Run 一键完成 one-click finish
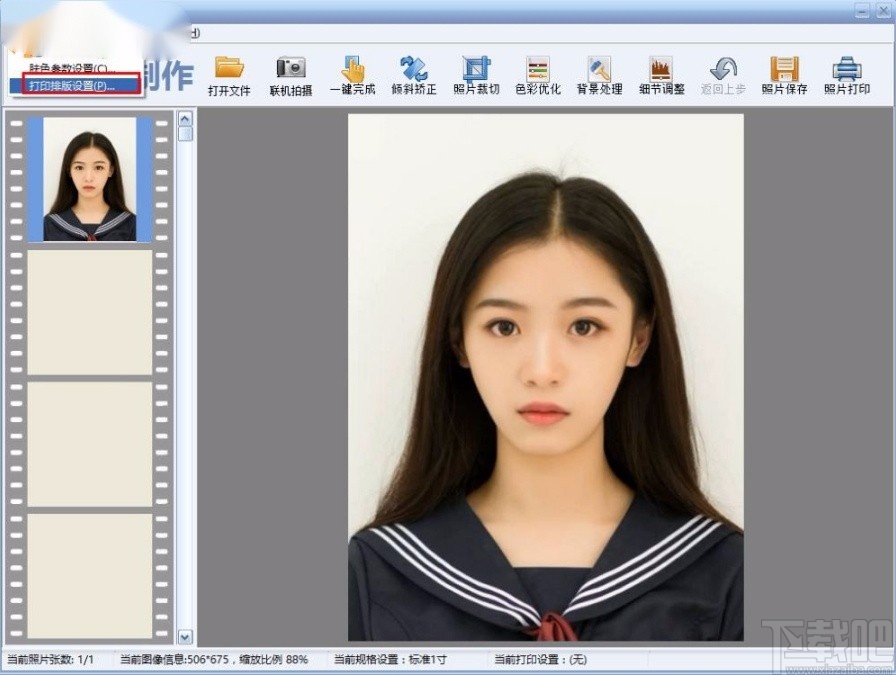Viewport: 896px width, 675px height. click(353, 76)
